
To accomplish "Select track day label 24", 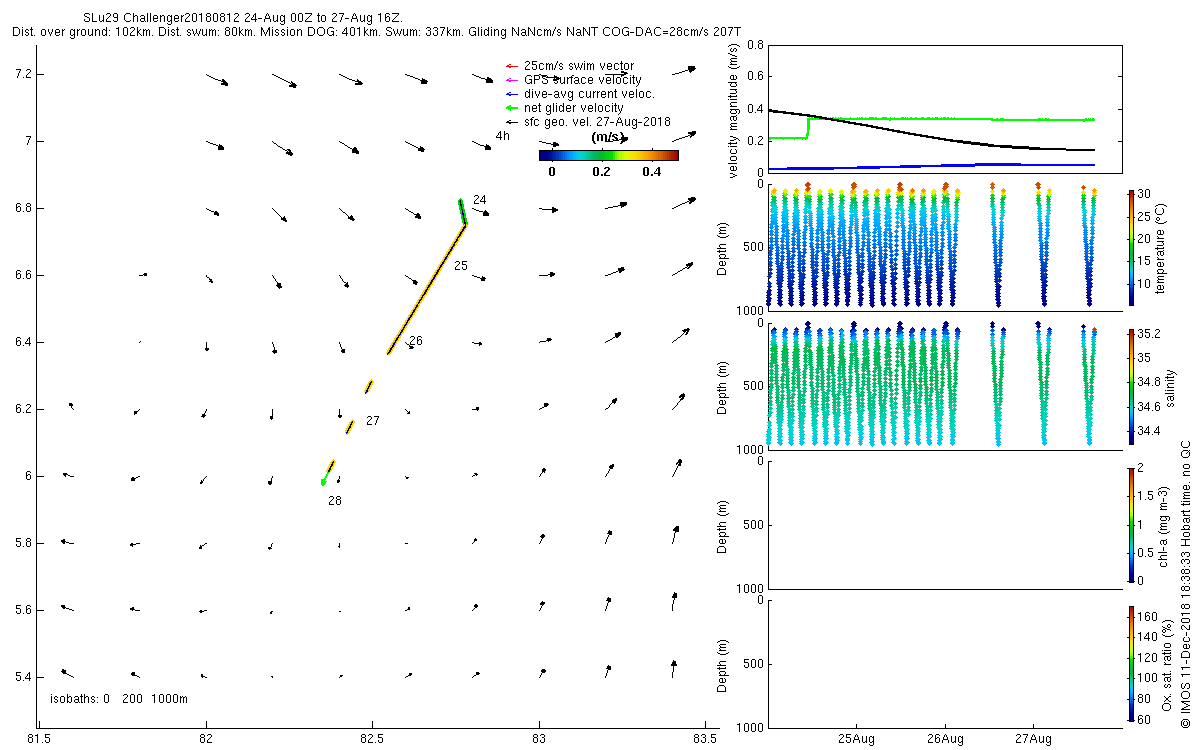I will click(480, 200).
